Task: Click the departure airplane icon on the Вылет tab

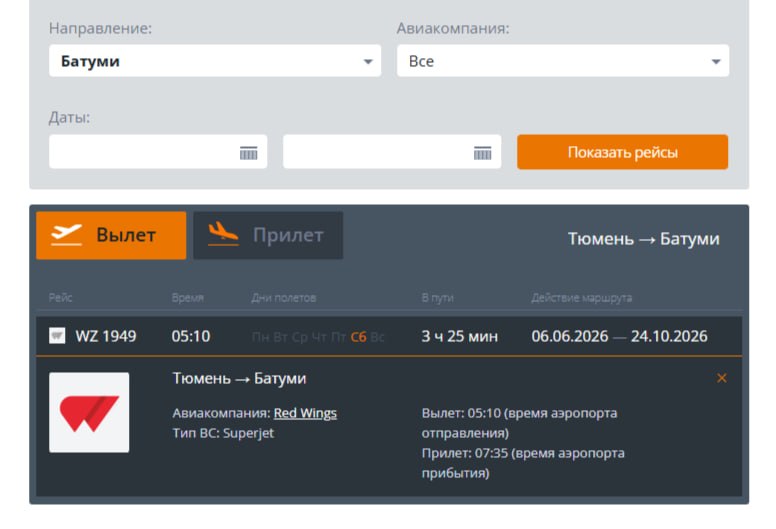Action: [x=66, y=235]
